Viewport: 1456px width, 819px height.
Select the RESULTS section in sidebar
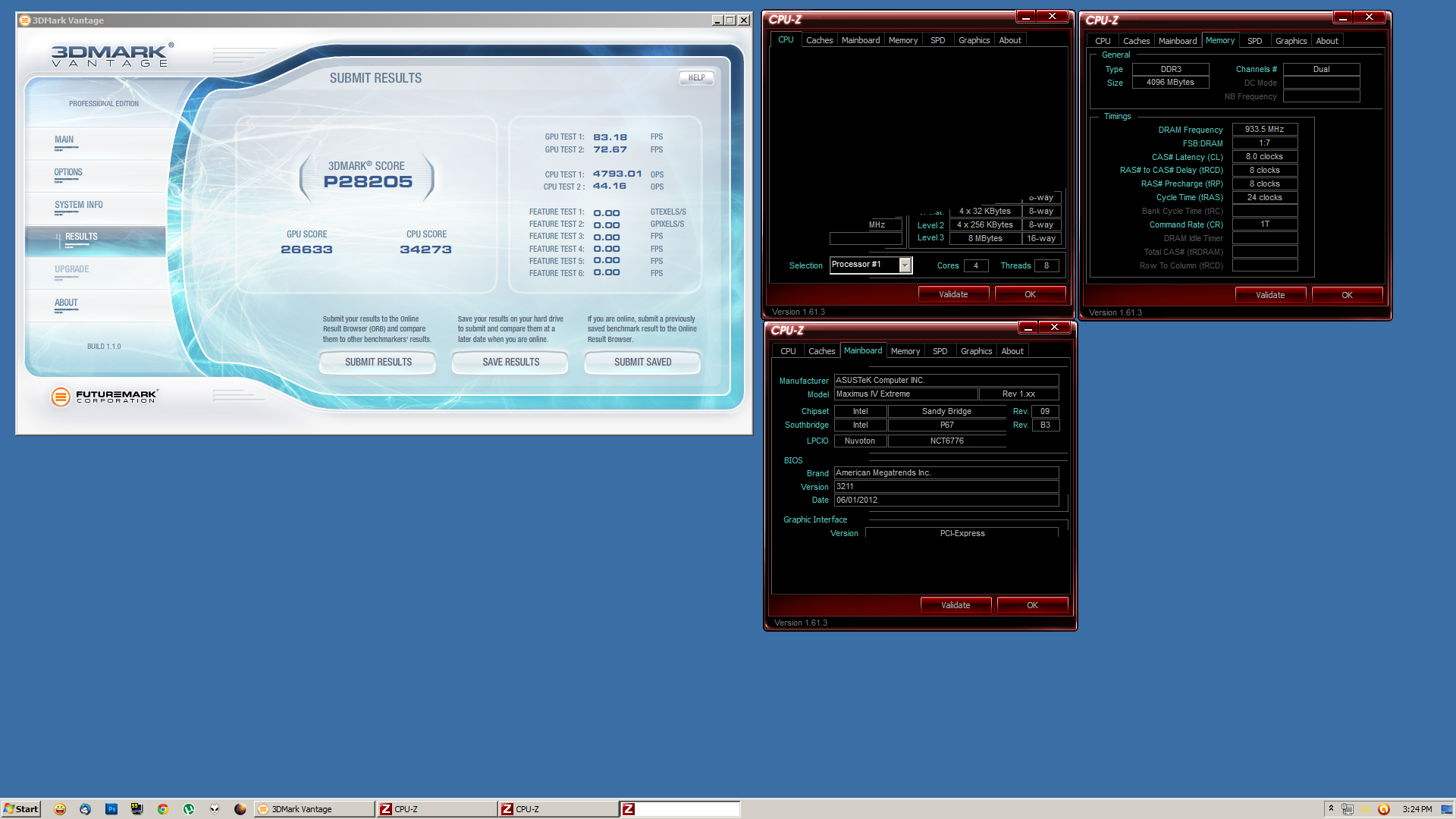tap(95, 240)
